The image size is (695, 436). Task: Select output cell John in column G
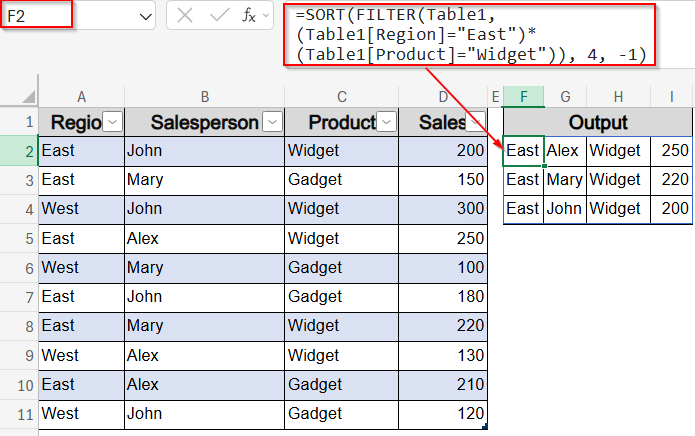(x=565, y=209)
